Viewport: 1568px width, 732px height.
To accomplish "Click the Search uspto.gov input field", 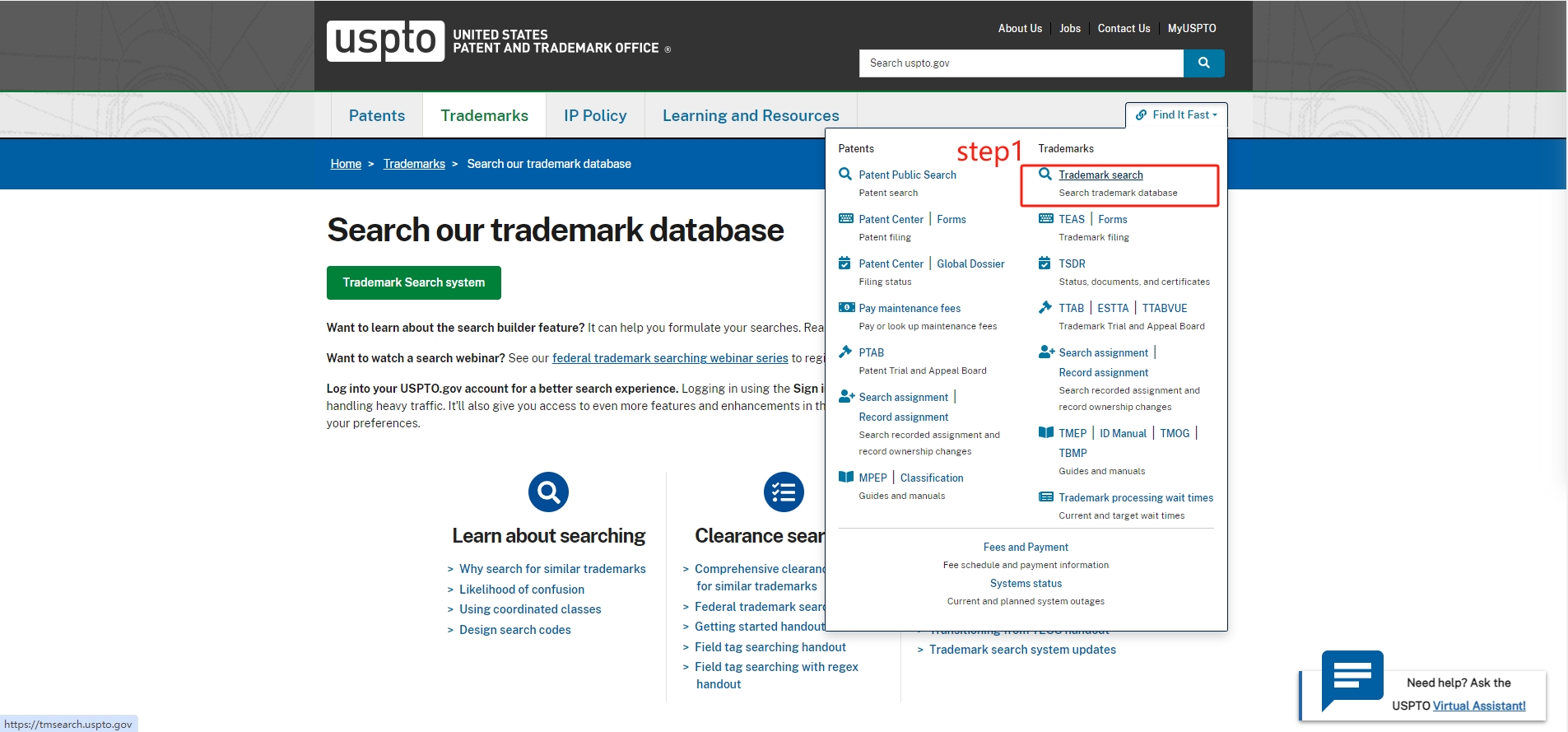I will tap(1021, 63).
